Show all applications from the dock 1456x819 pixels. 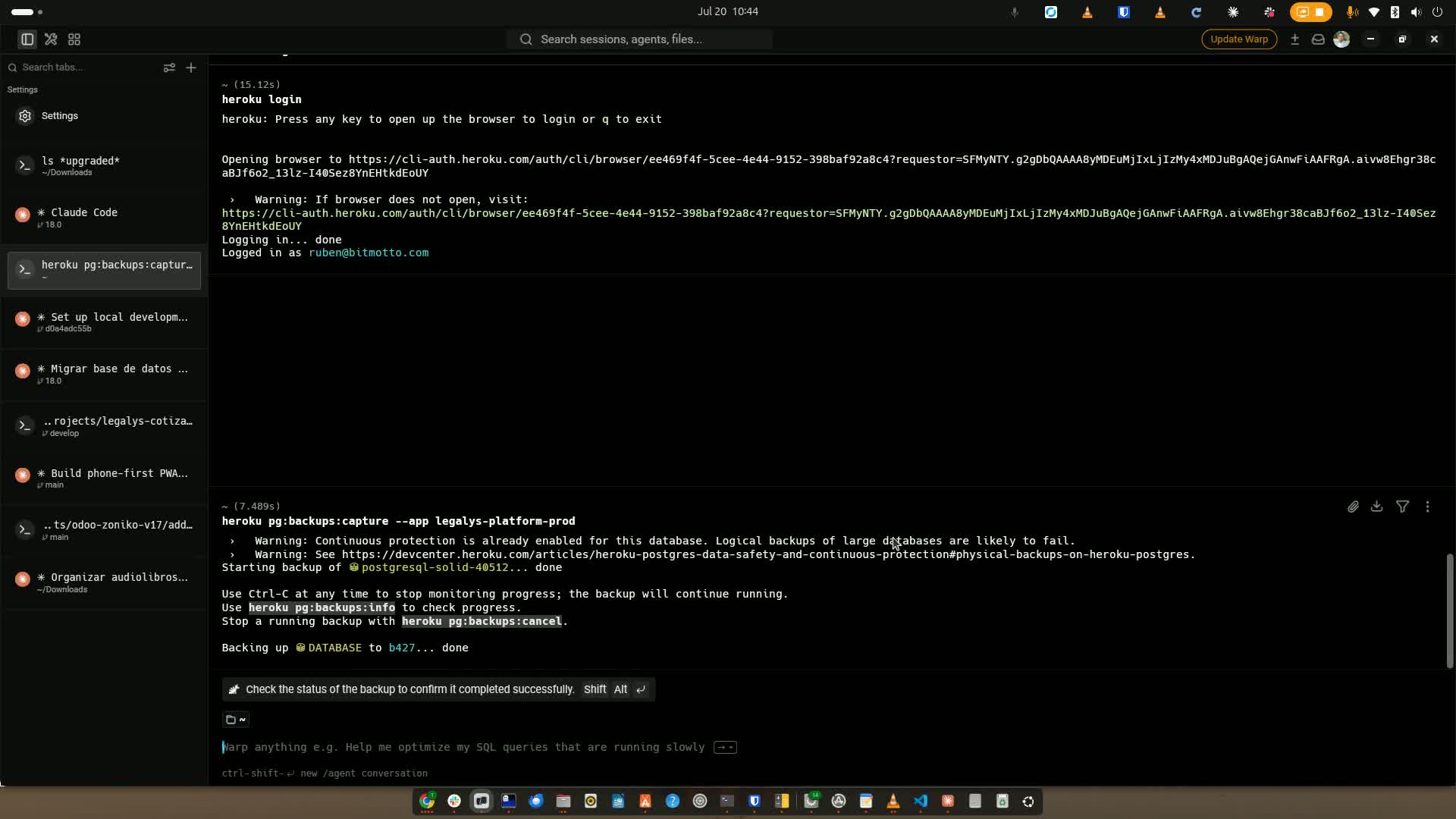click(1028, 802)
